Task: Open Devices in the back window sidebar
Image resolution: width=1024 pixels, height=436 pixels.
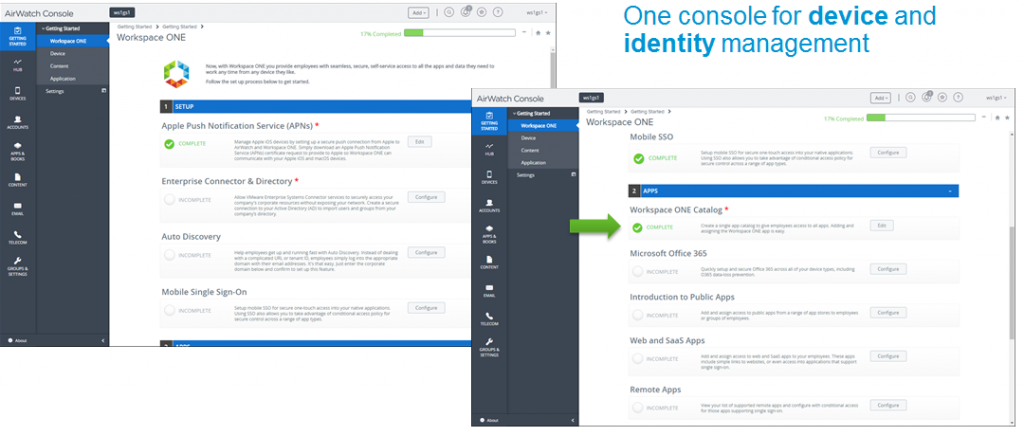Action: 18,94
